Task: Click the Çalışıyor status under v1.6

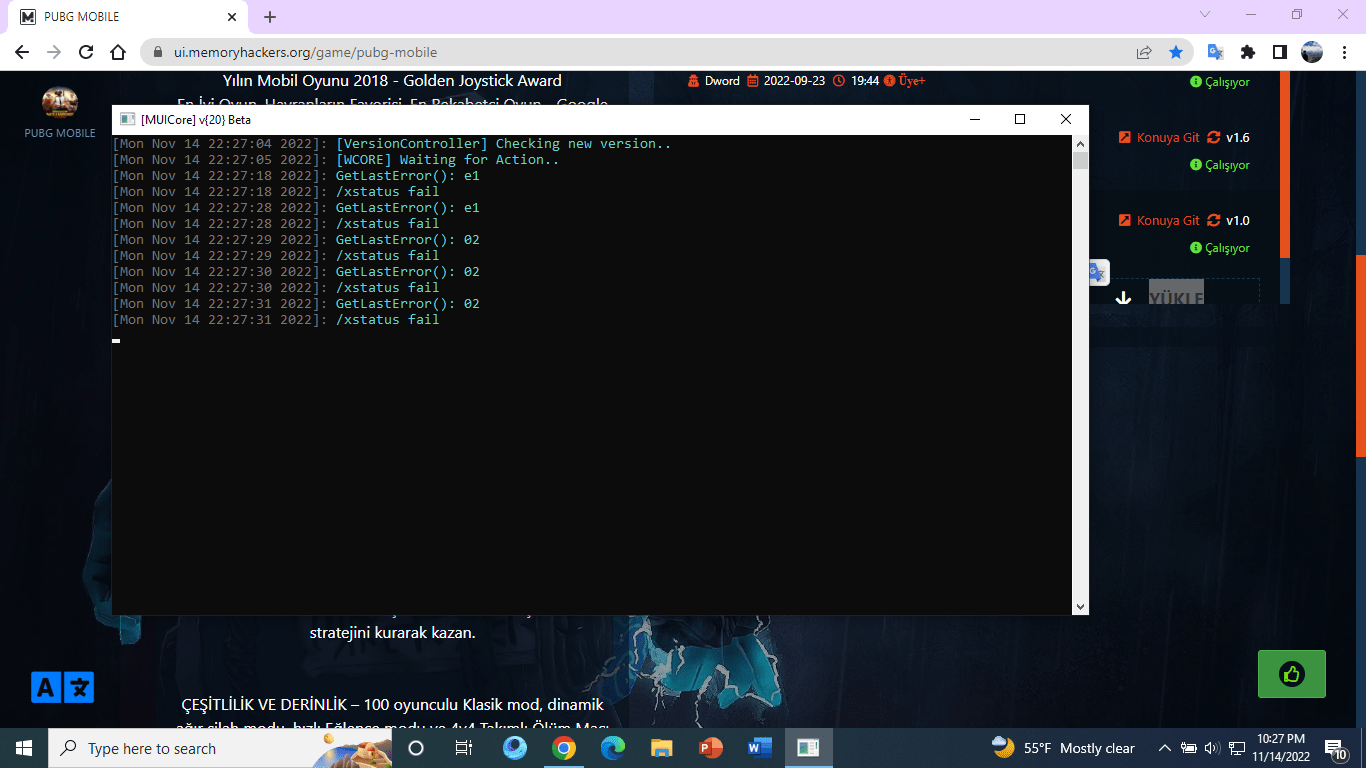Action: [1220, 165]
